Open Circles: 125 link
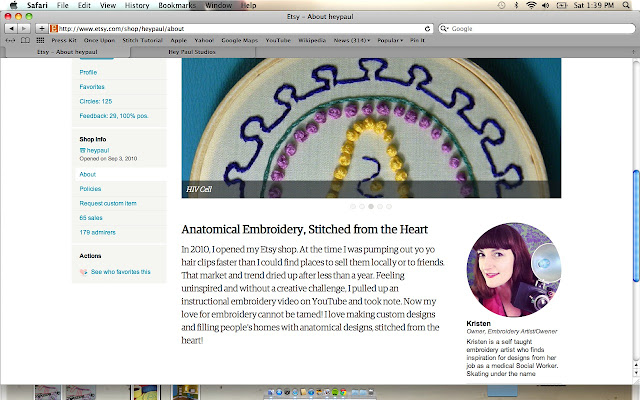The height and width of the screenshot is (400, 640). point(96,101)
